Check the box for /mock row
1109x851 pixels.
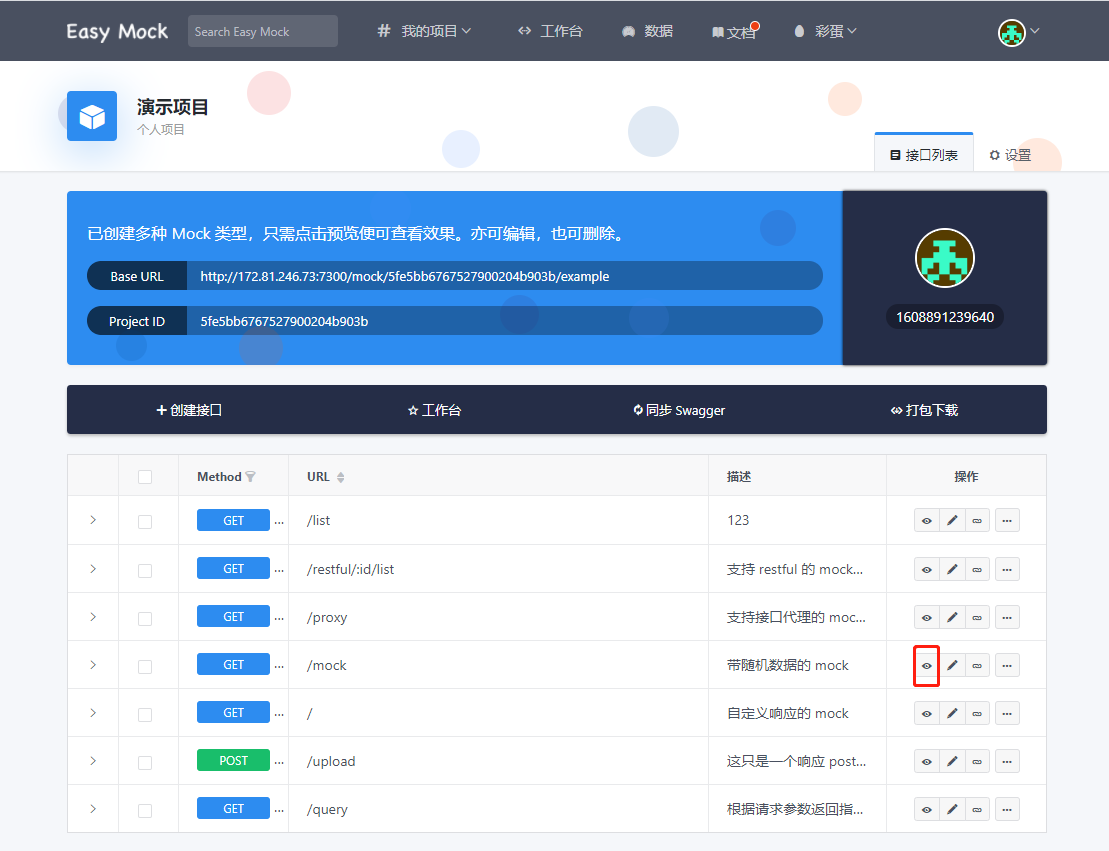pos(145,666)
